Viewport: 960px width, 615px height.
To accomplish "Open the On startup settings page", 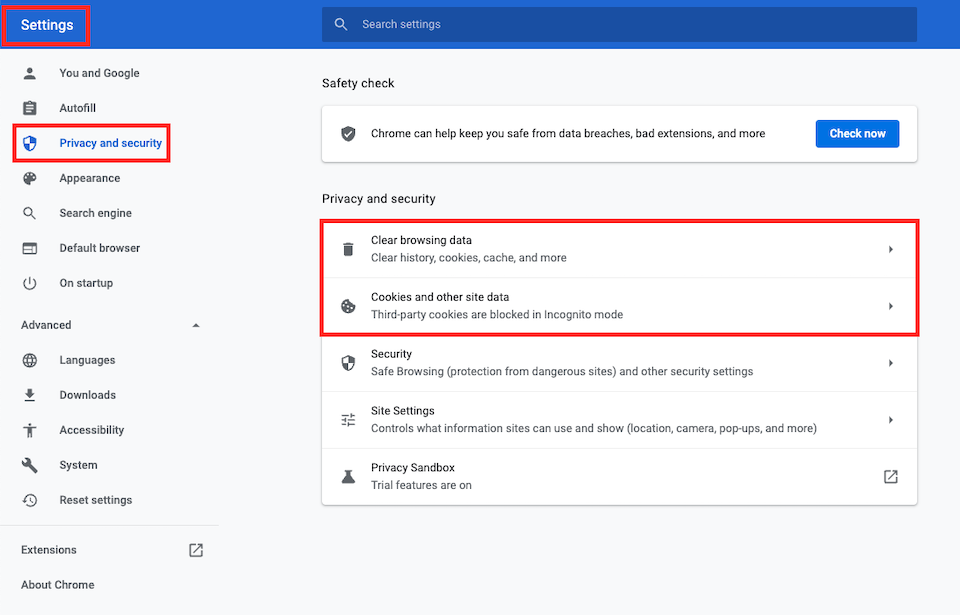I will [86, 283].
